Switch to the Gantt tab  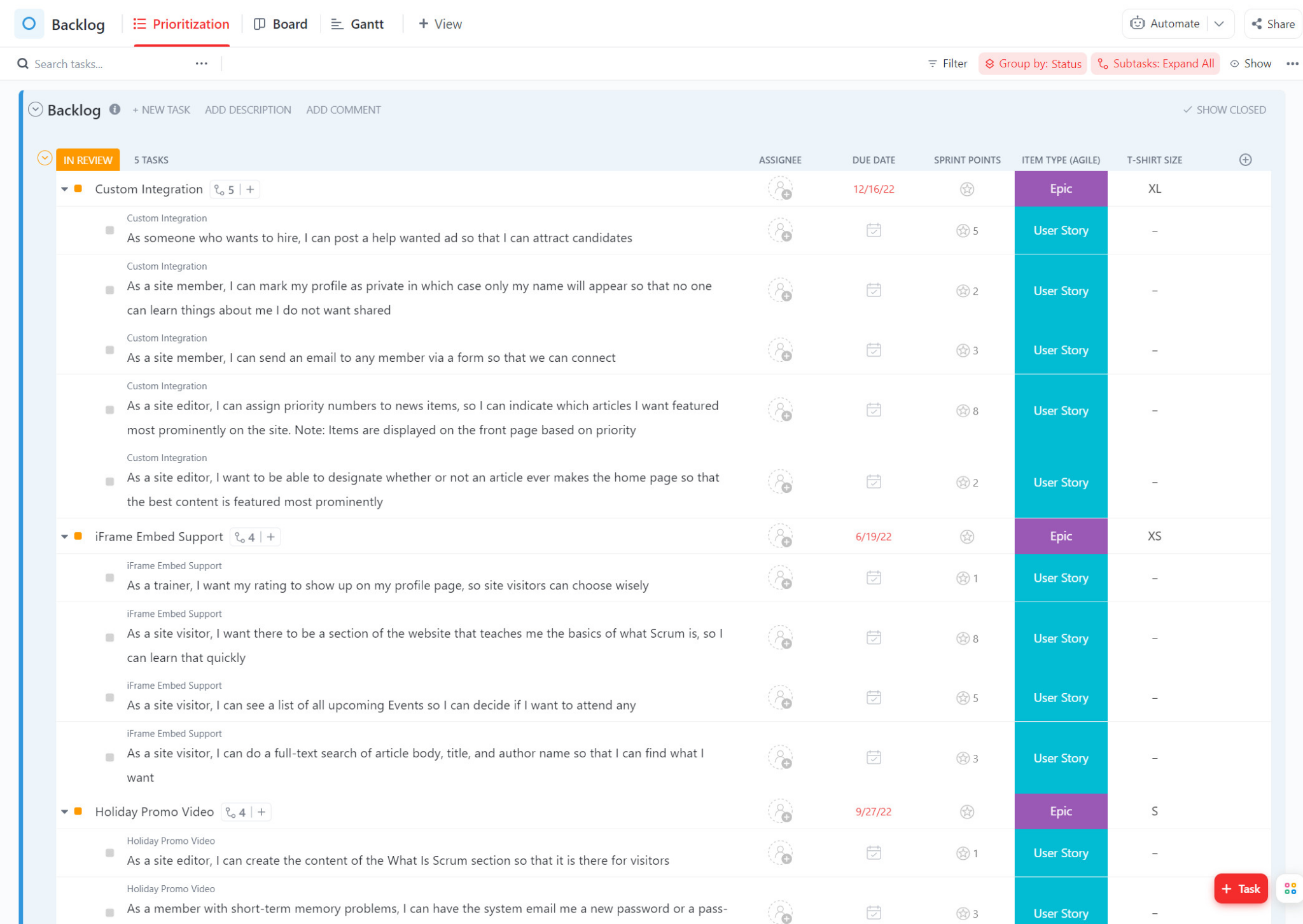(358, 24)
